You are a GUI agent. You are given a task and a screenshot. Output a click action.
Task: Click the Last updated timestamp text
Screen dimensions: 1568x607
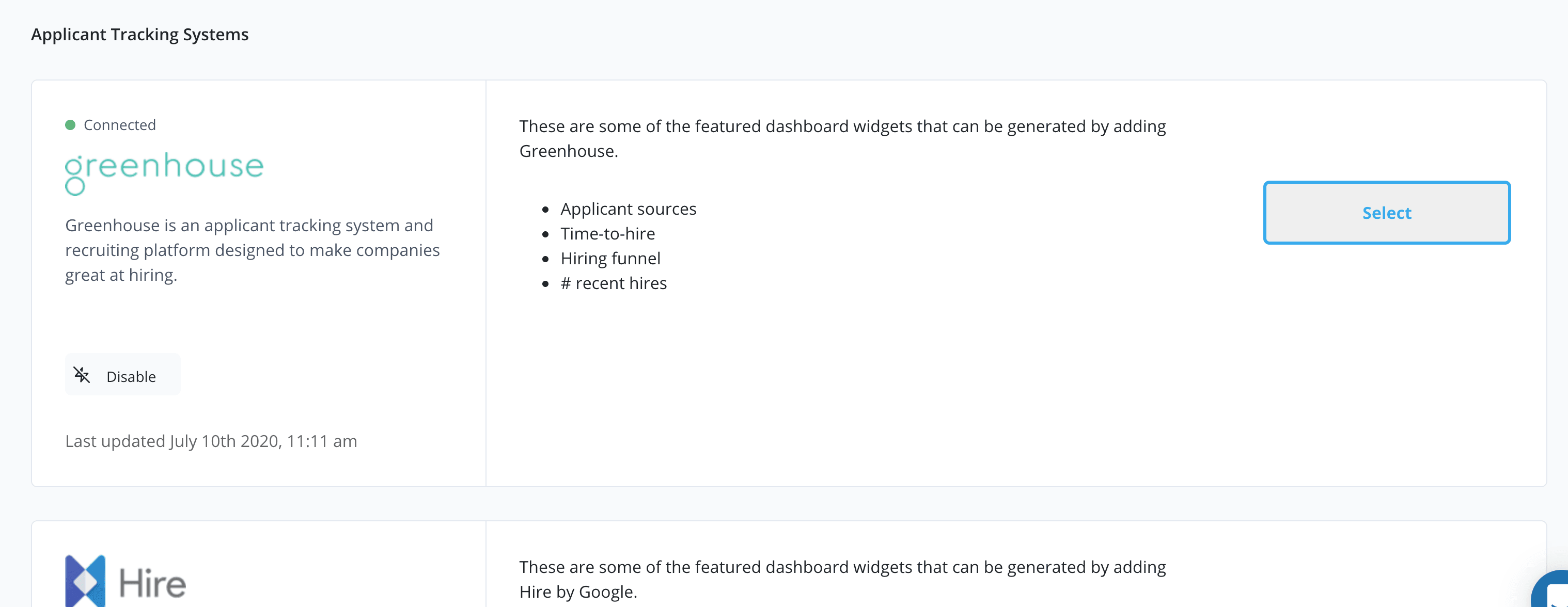tap(211, 441)
